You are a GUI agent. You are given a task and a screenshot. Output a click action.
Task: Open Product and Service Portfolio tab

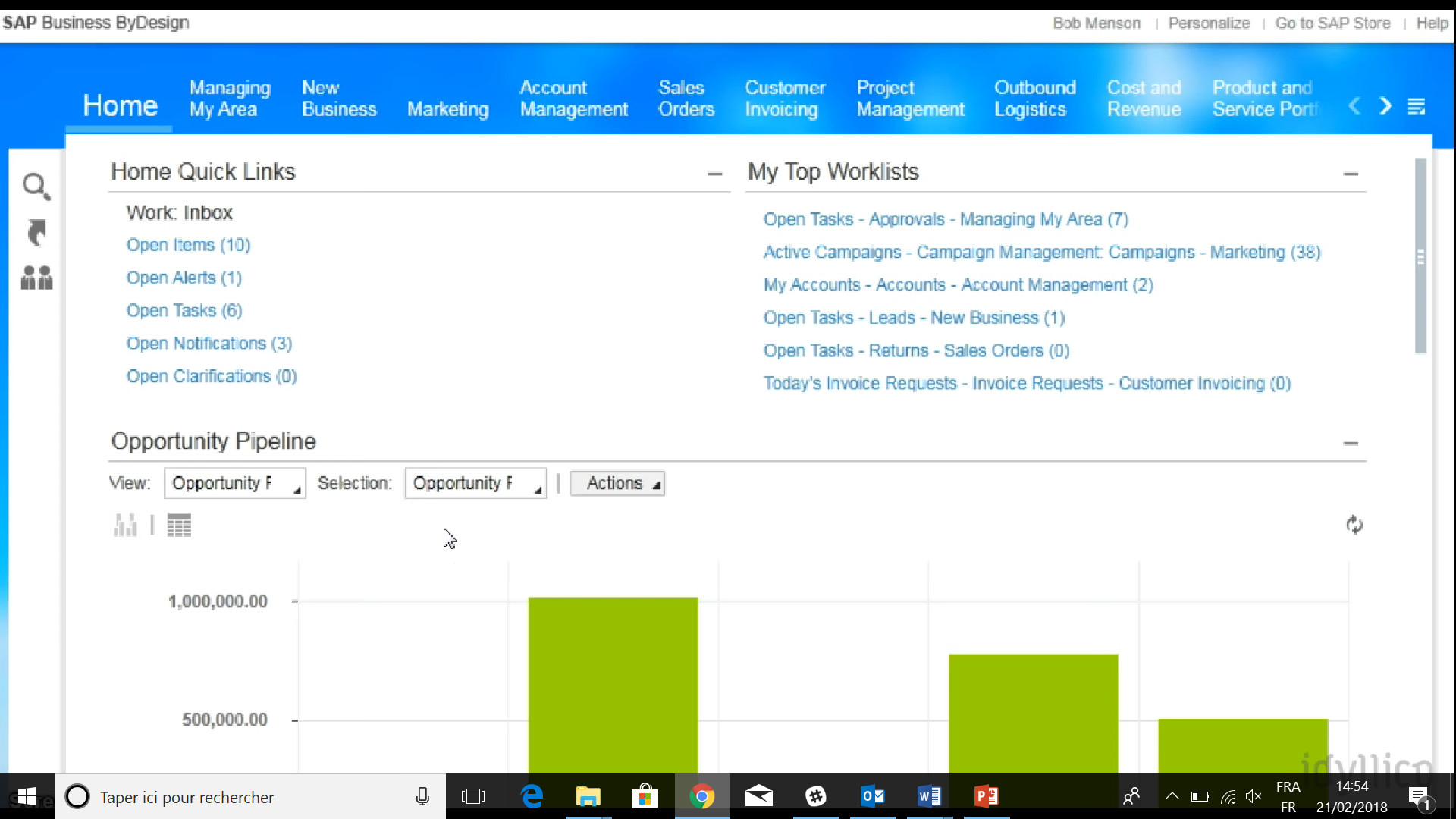click(x=1265, y=99)
